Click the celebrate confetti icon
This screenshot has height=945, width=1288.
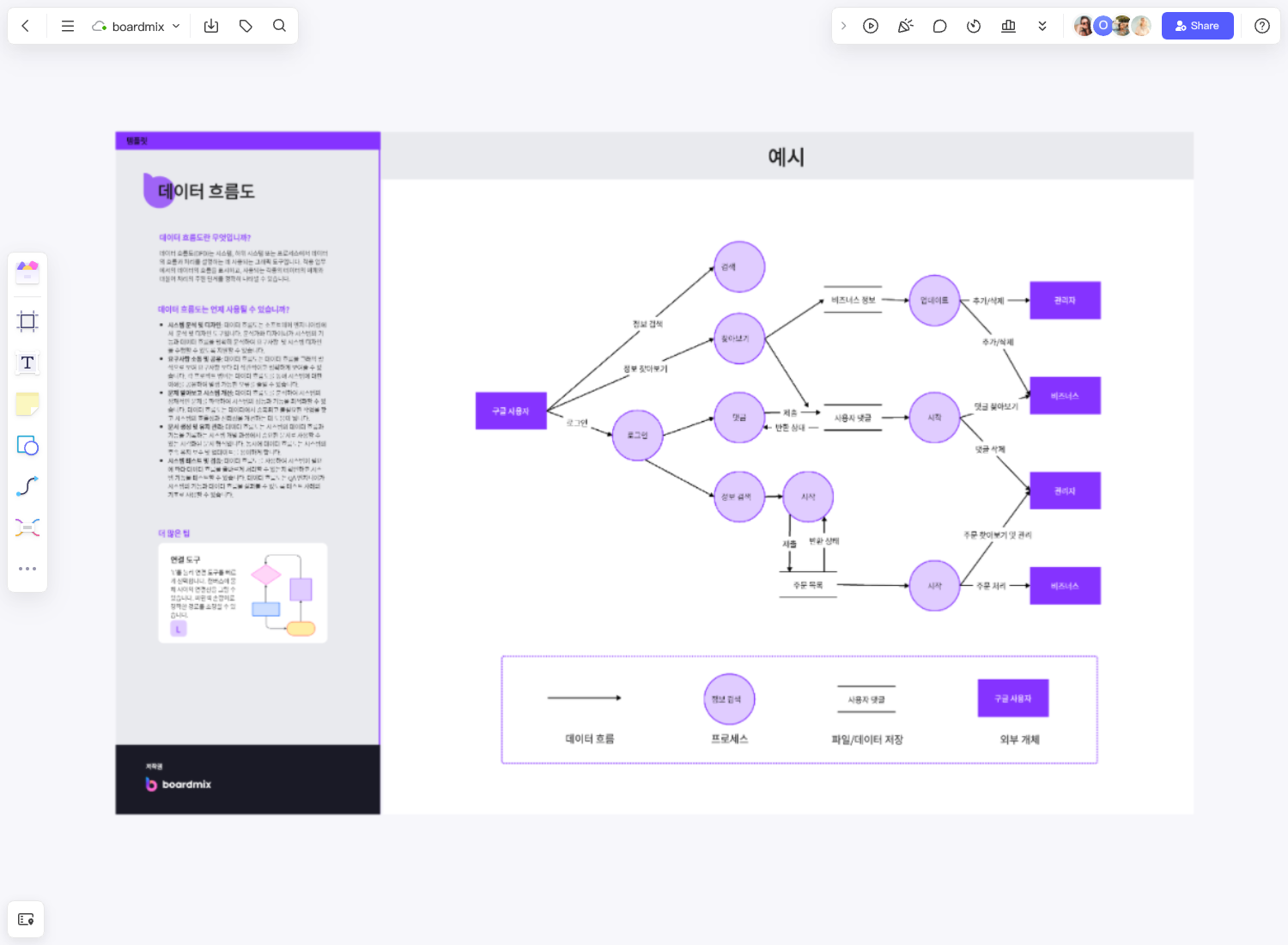click(x=905, y=26)
